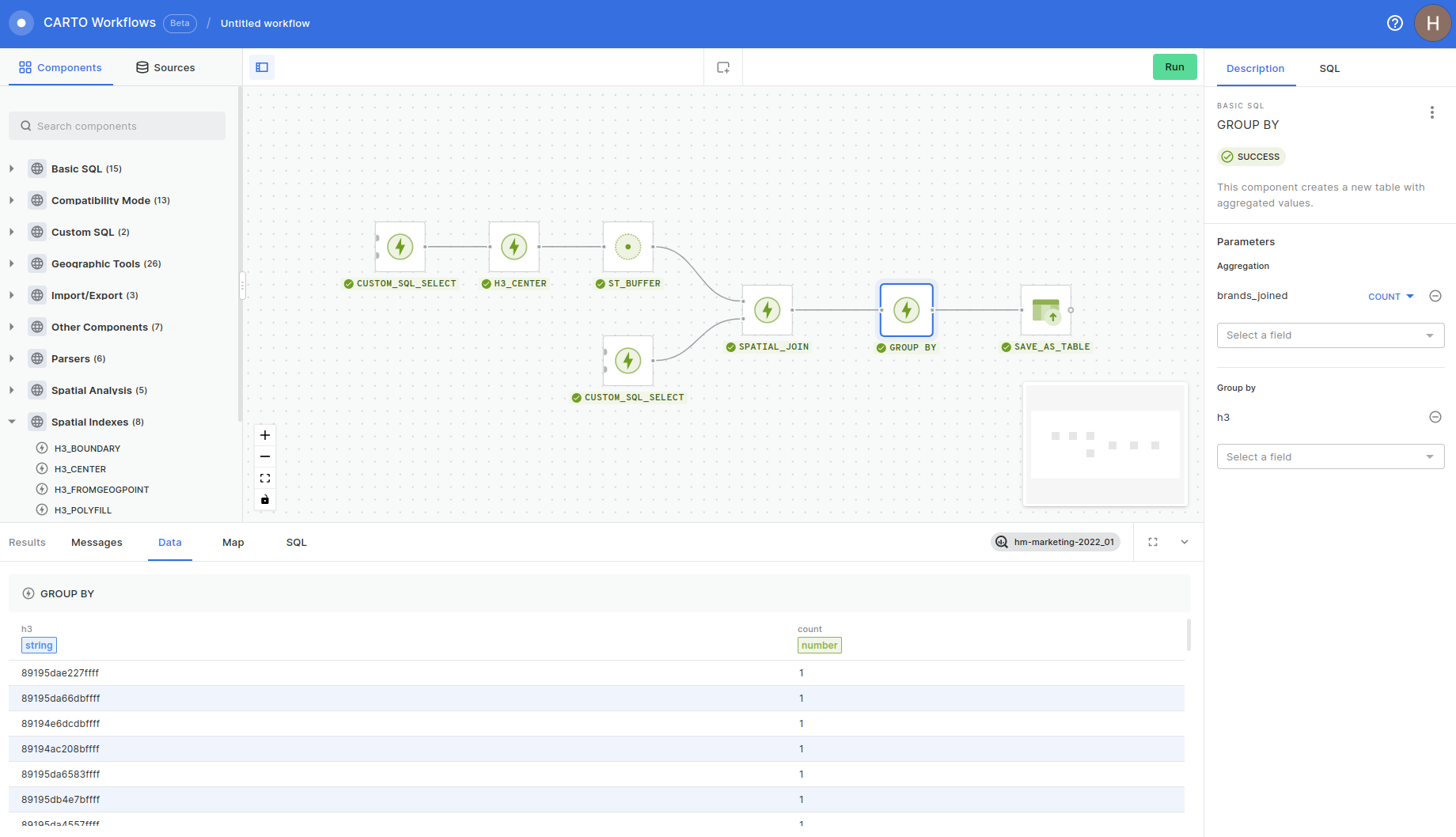Select the SPATIAL_JOIN node on the canvas

click(x=765, y=310)
